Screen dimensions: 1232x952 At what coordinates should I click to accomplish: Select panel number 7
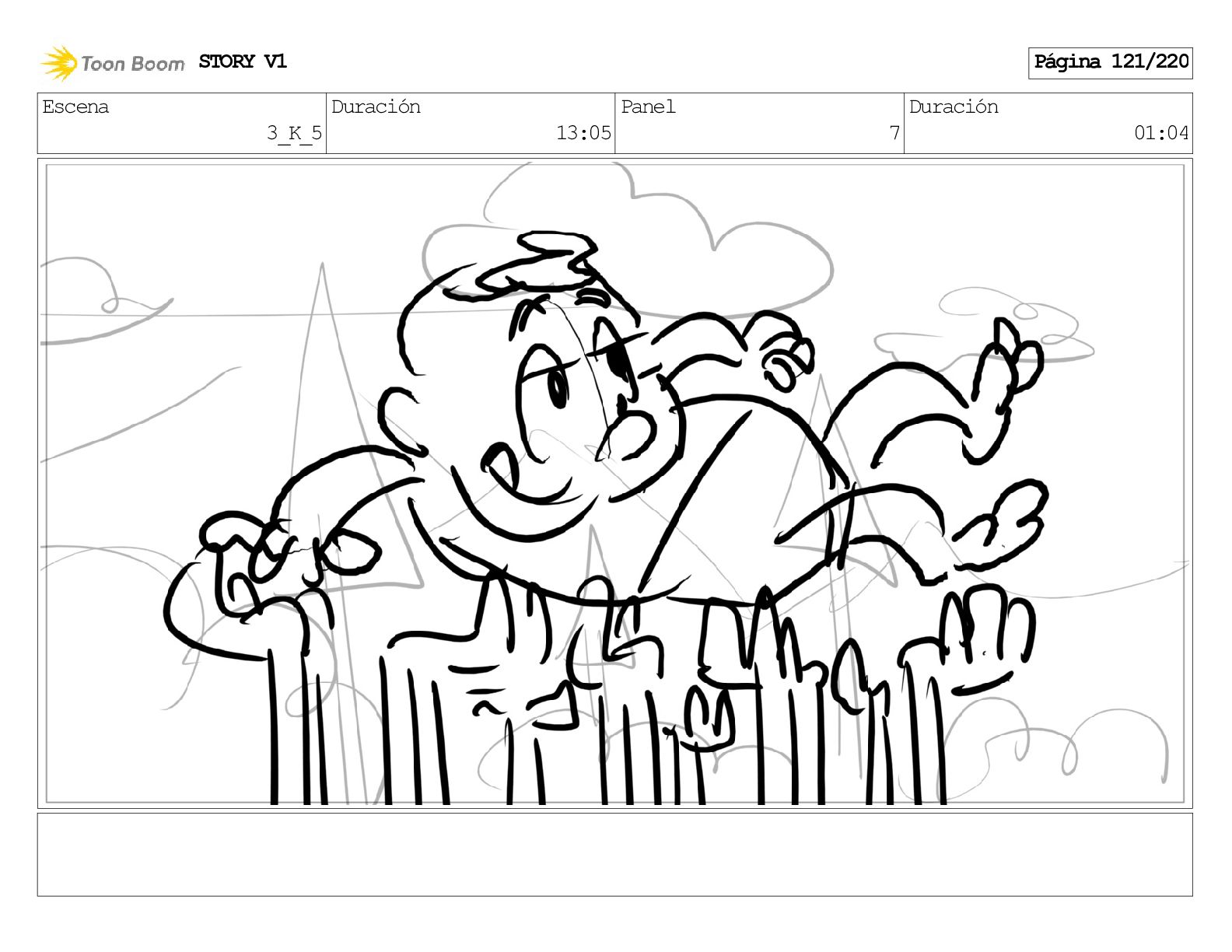[894, 133]
